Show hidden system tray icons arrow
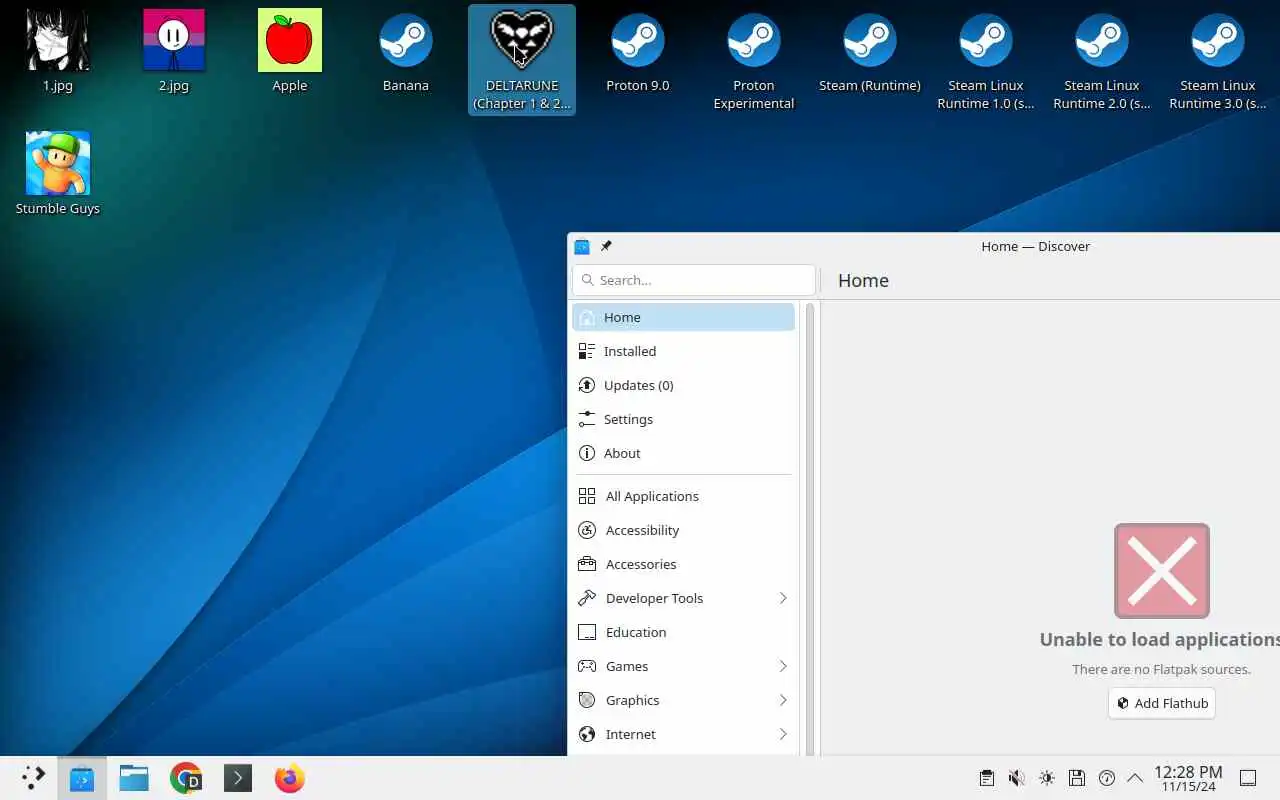The image size is (1280, 800). click(x=1135, y=778)
